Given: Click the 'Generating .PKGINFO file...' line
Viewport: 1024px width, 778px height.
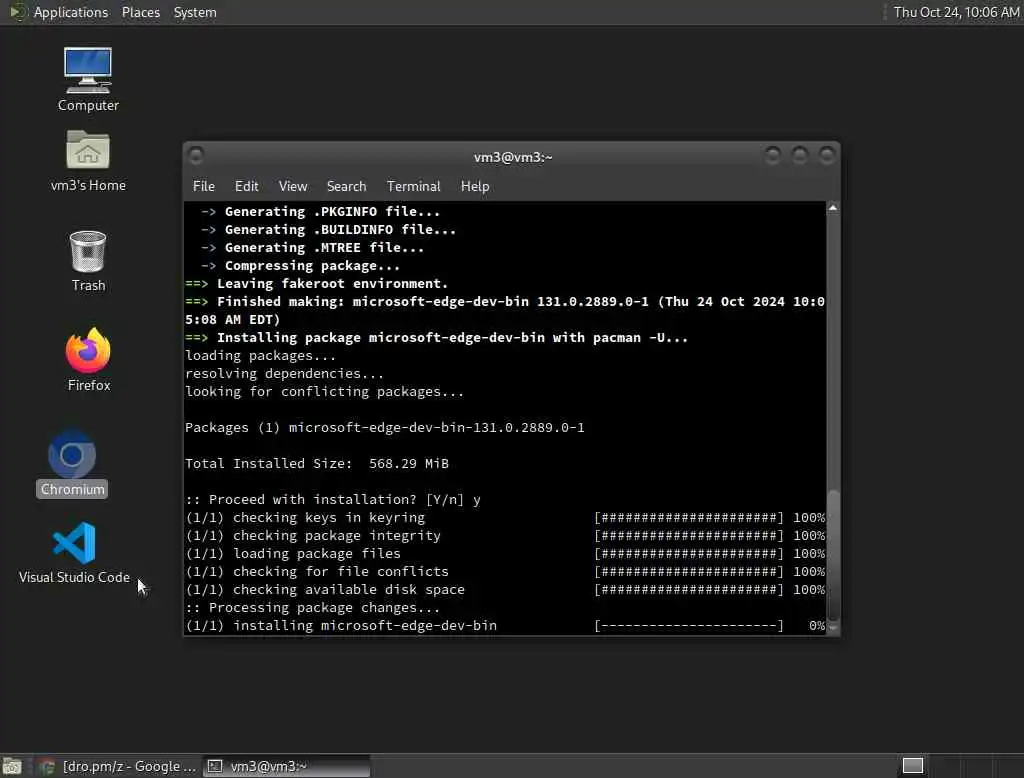Looking at the screenshot, I should point(321,212).
